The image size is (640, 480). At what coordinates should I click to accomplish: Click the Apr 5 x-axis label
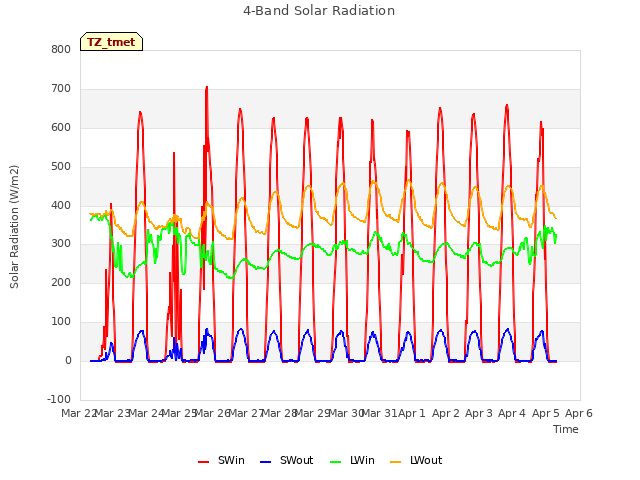pyautogui.click(x=546, y=413)
